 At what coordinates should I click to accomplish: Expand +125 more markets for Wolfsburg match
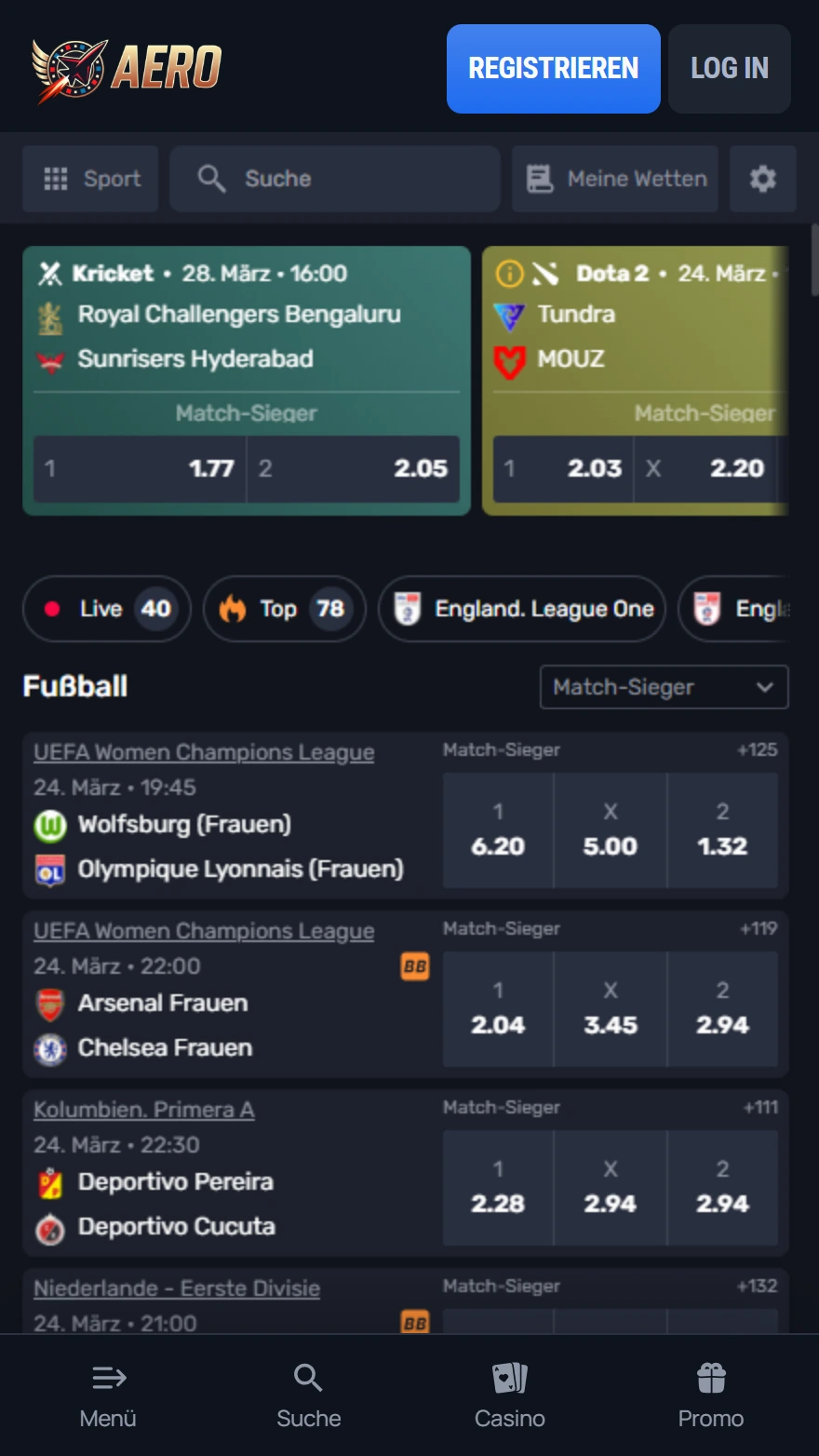[x=757, y=749]
